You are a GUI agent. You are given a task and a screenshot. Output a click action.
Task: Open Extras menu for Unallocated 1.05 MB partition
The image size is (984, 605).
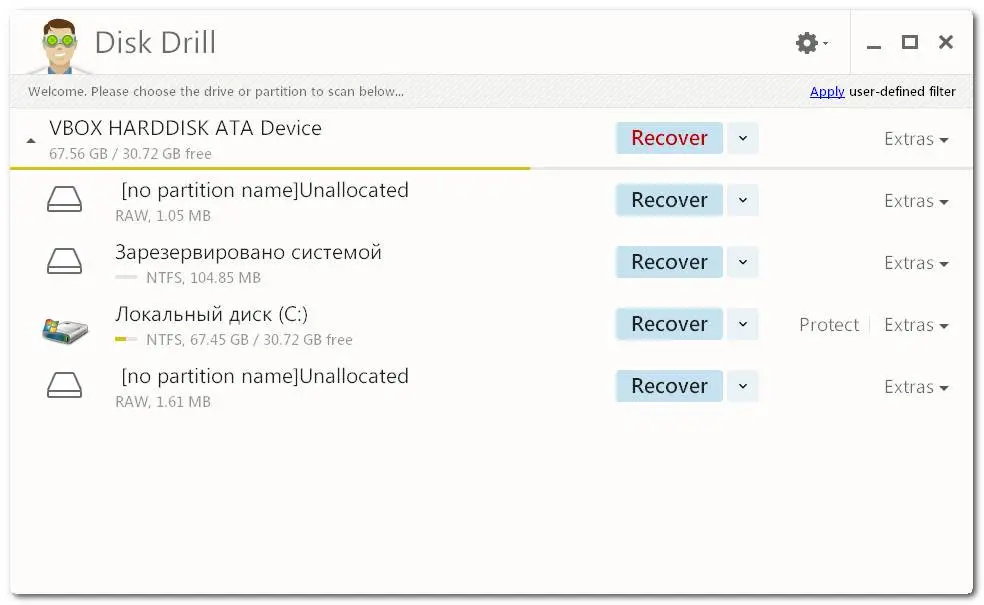pyautogui.click(x=916, y=201)
